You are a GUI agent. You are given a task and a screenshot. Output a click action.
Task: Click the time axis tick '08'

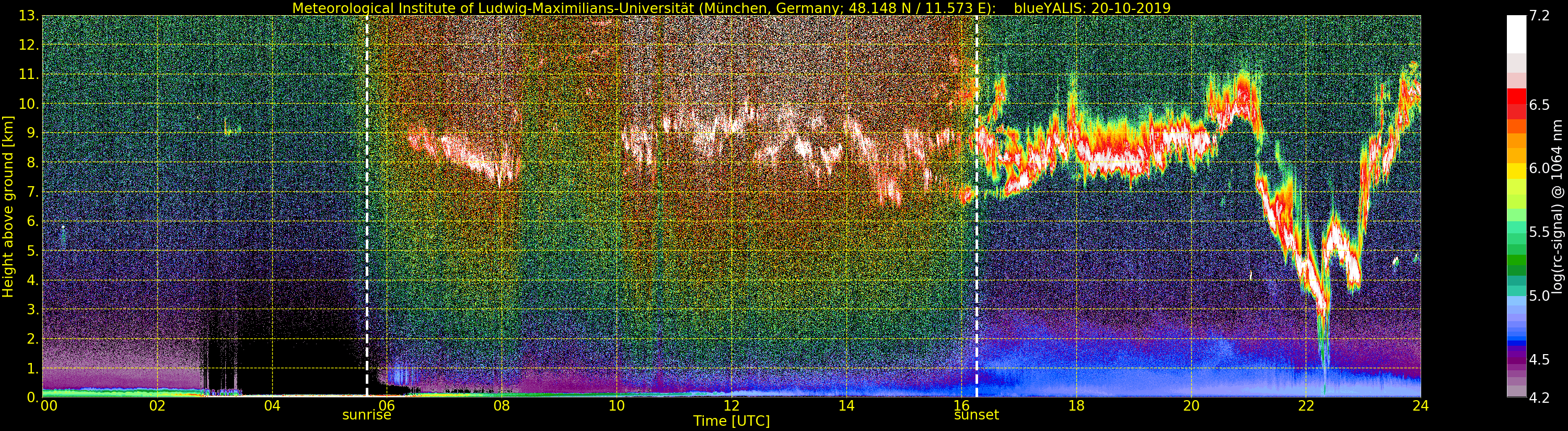point(502,405)
